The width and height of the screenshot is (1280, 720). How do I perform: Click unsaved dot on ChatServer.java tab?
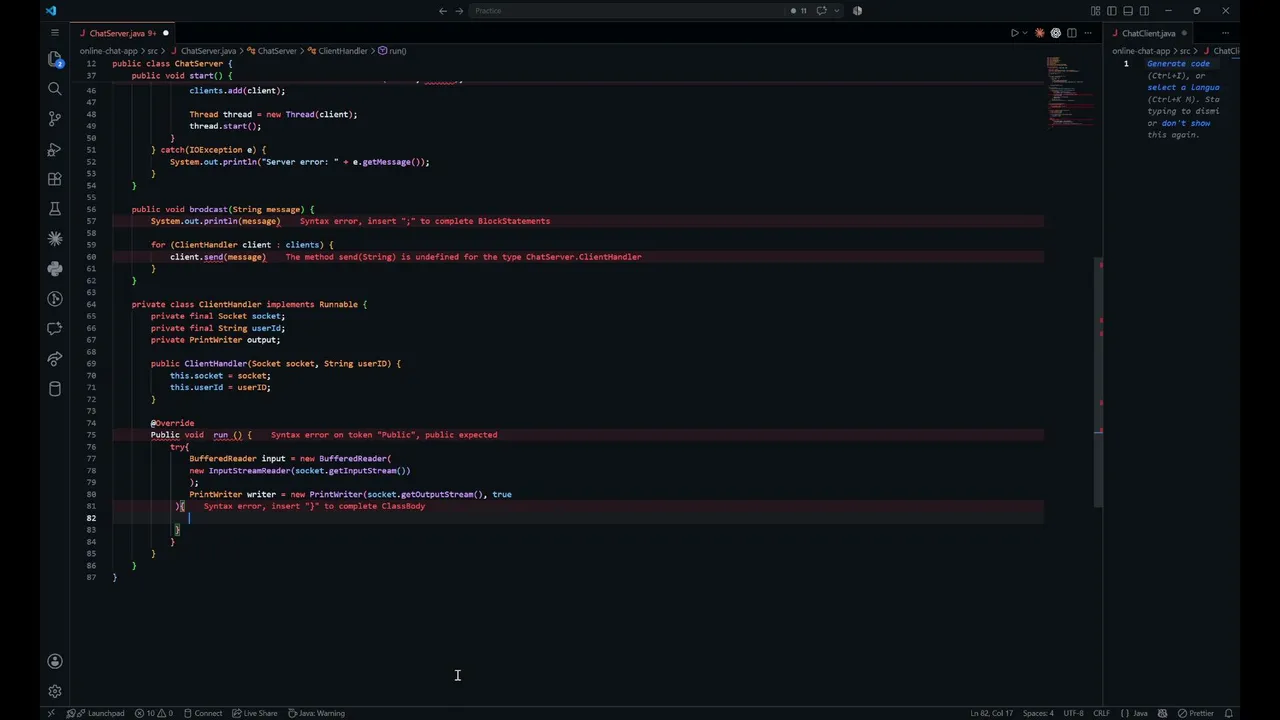click(166, 33)
